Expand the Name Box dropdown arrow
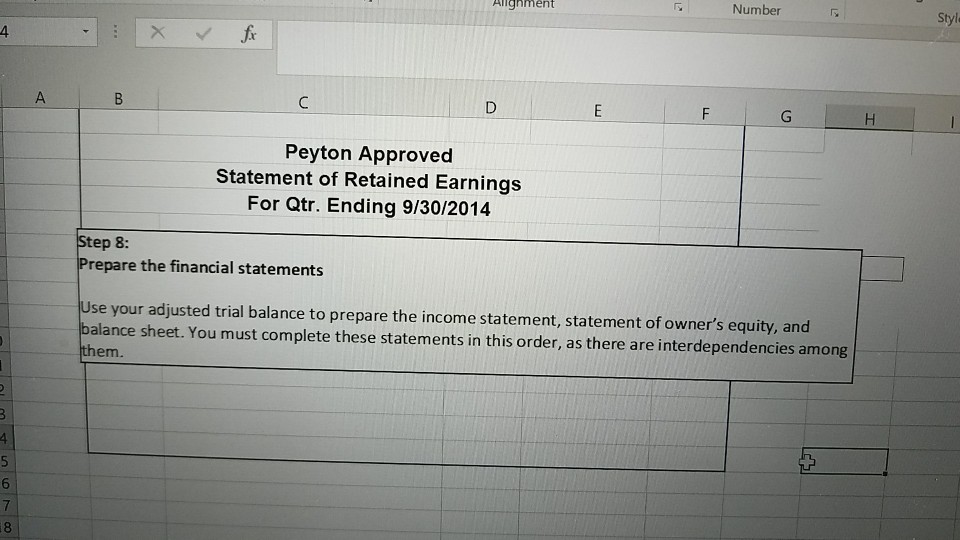Image resolution: width=960 pixels, height=540 pixels. (86, 31)
